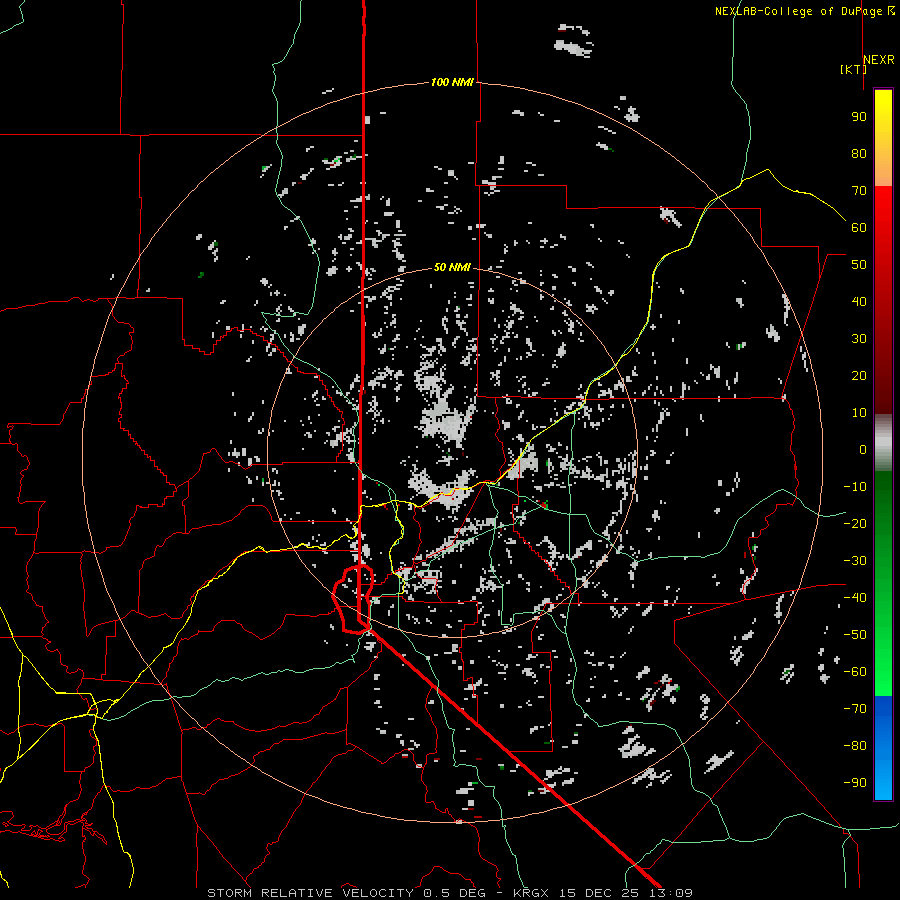The width and height of the screenshot is (900, 900).
Task: Click the 50 value on the velocity scale
Action: coord(859,265)
